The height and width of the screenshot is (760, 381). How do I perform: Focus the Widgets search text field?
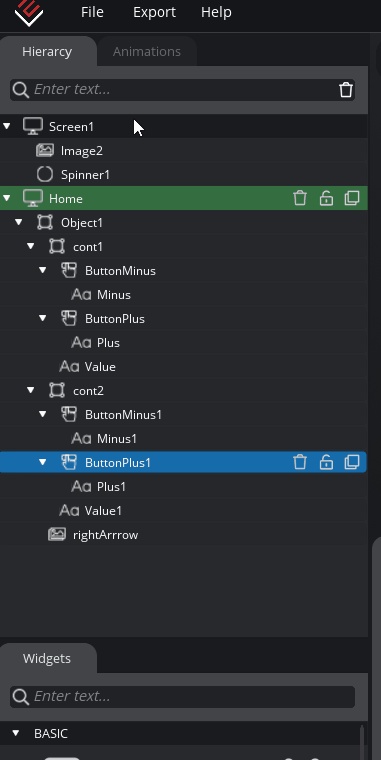point(182,697)
